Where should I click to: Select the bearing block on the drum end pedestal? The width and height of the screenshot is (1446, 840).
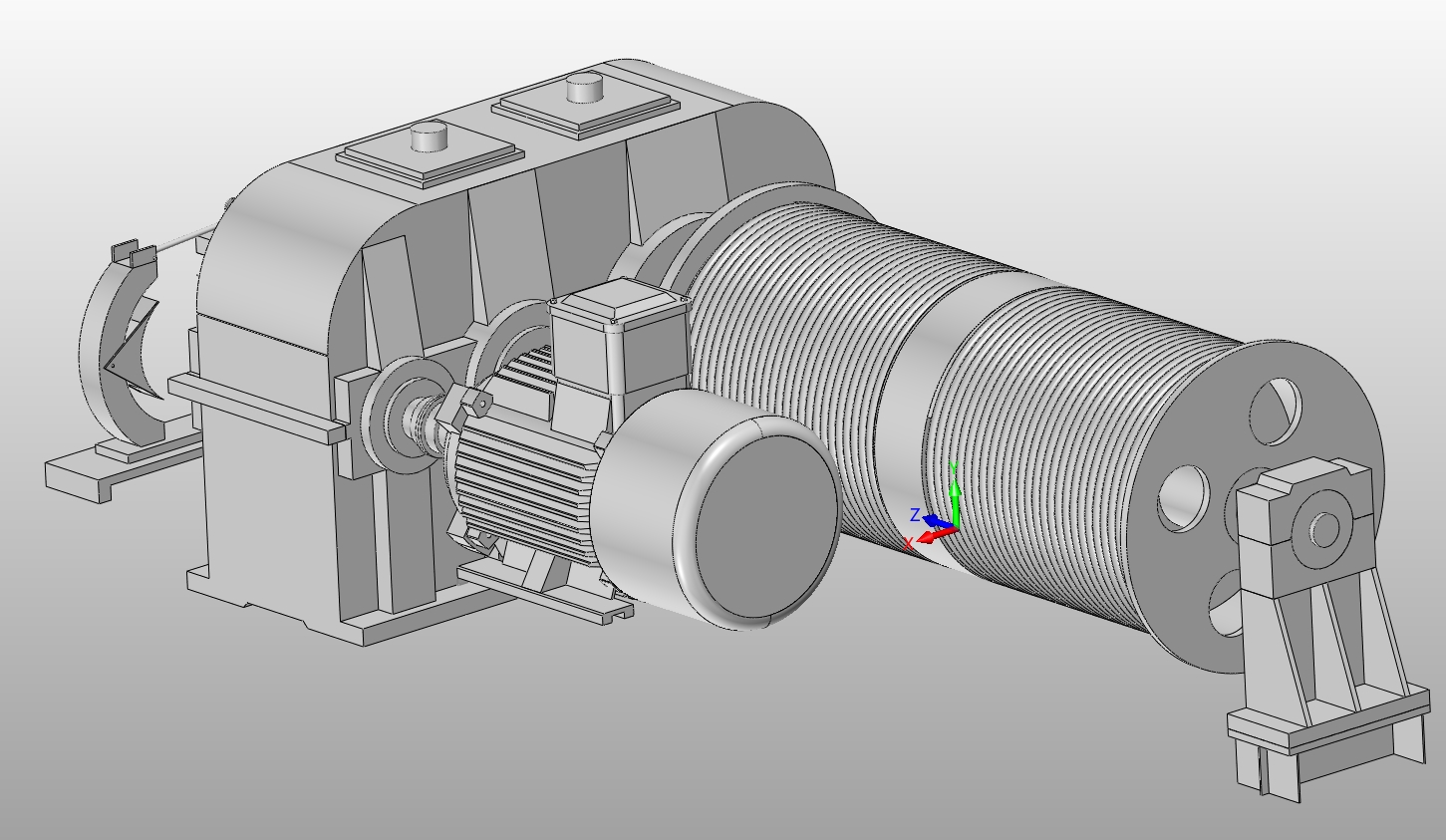1305,526
